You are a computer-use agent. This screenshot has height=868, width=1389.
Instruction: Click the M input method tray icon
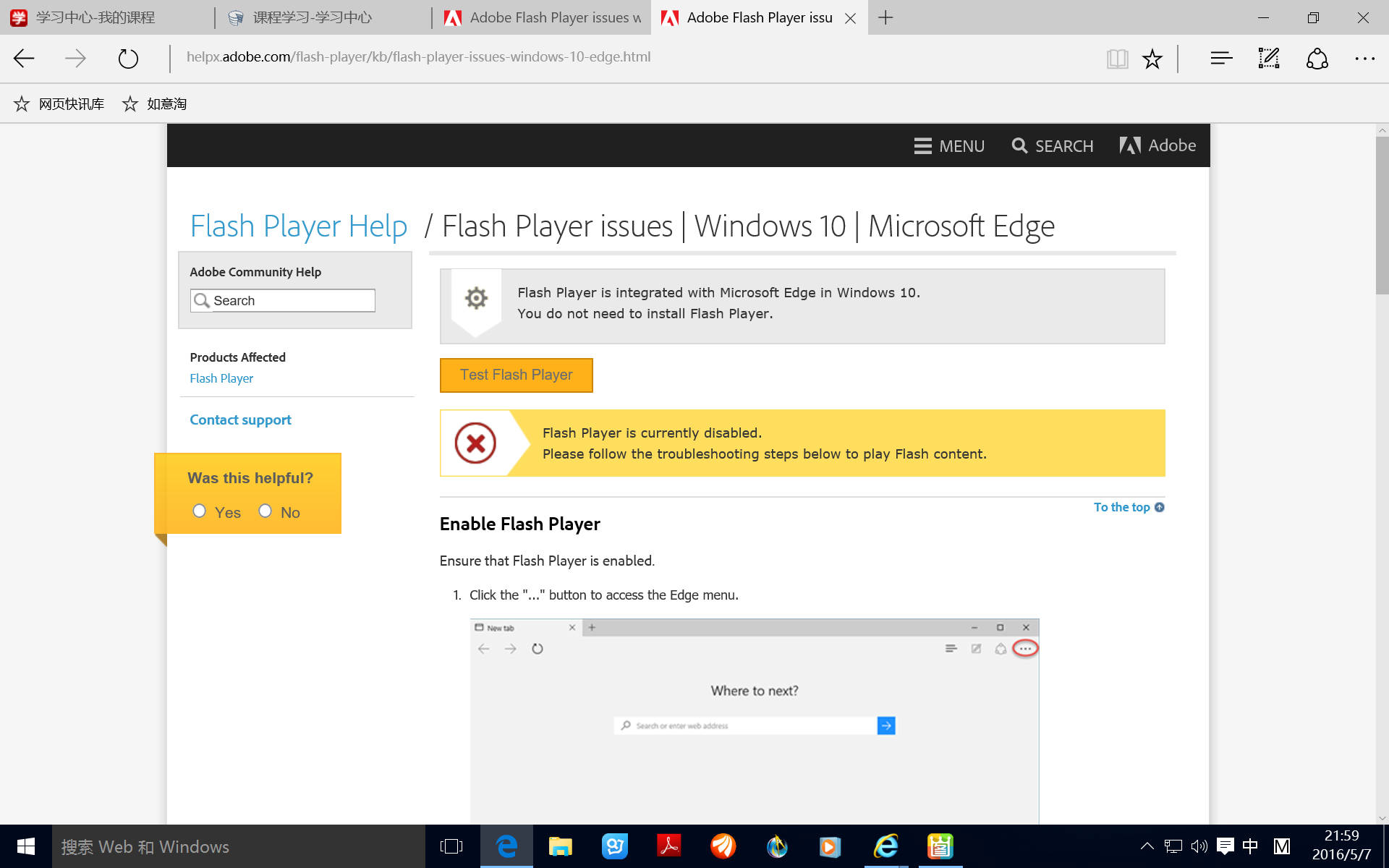(1282, 846)
